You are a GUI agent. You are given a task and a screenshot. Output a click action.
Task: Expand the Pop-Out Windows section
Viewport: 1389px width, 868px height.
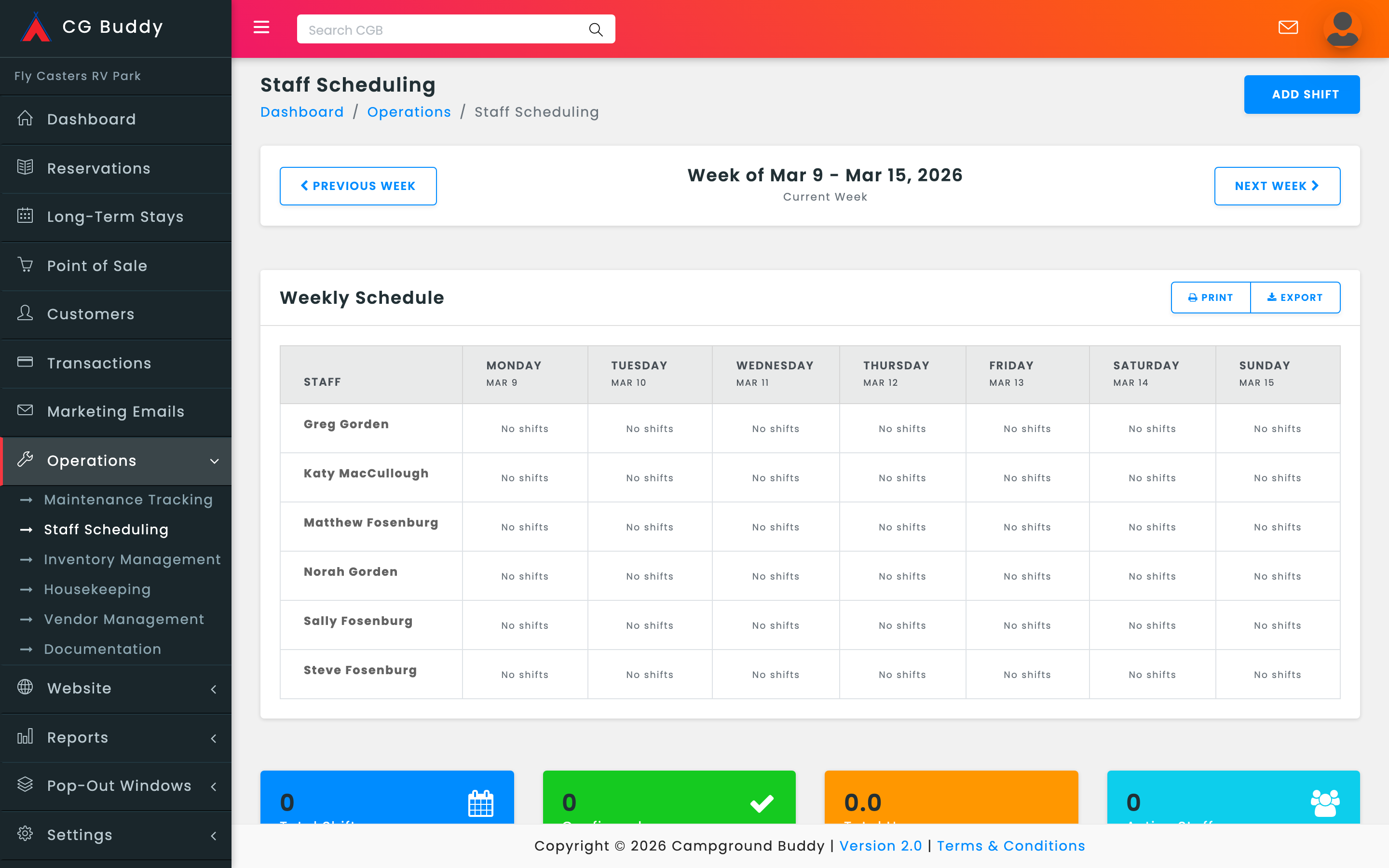click(215, 786)
